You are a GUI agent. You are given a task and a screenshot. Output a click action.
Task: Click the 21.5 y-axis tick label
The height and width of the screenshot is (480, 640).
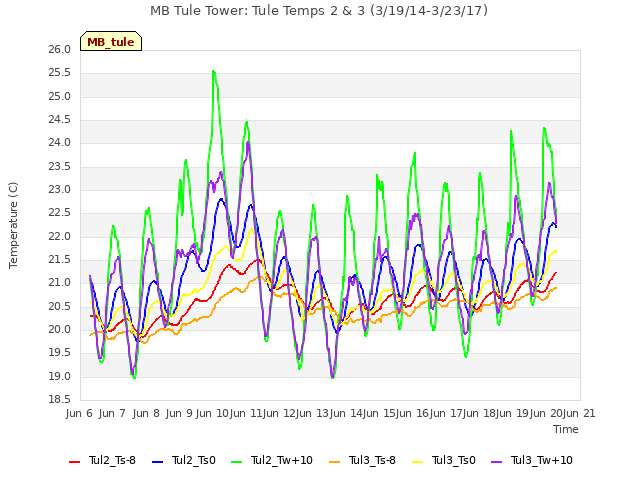60,260
